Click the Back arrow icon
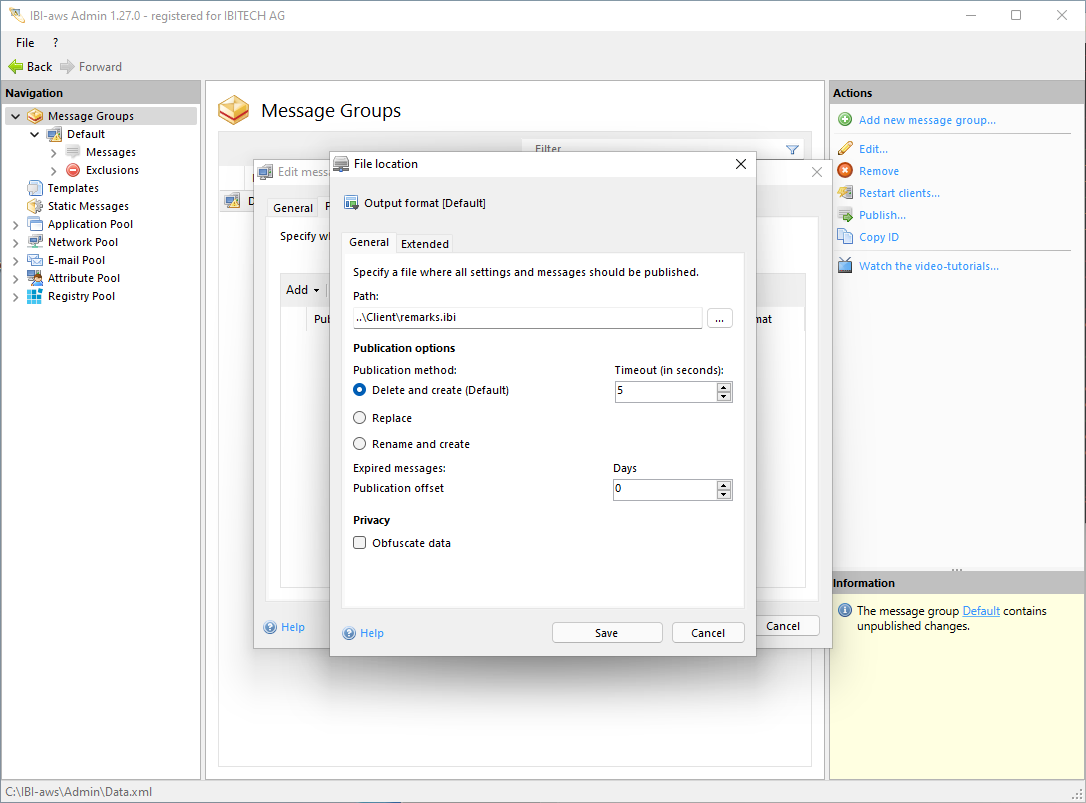 point(16,67)
